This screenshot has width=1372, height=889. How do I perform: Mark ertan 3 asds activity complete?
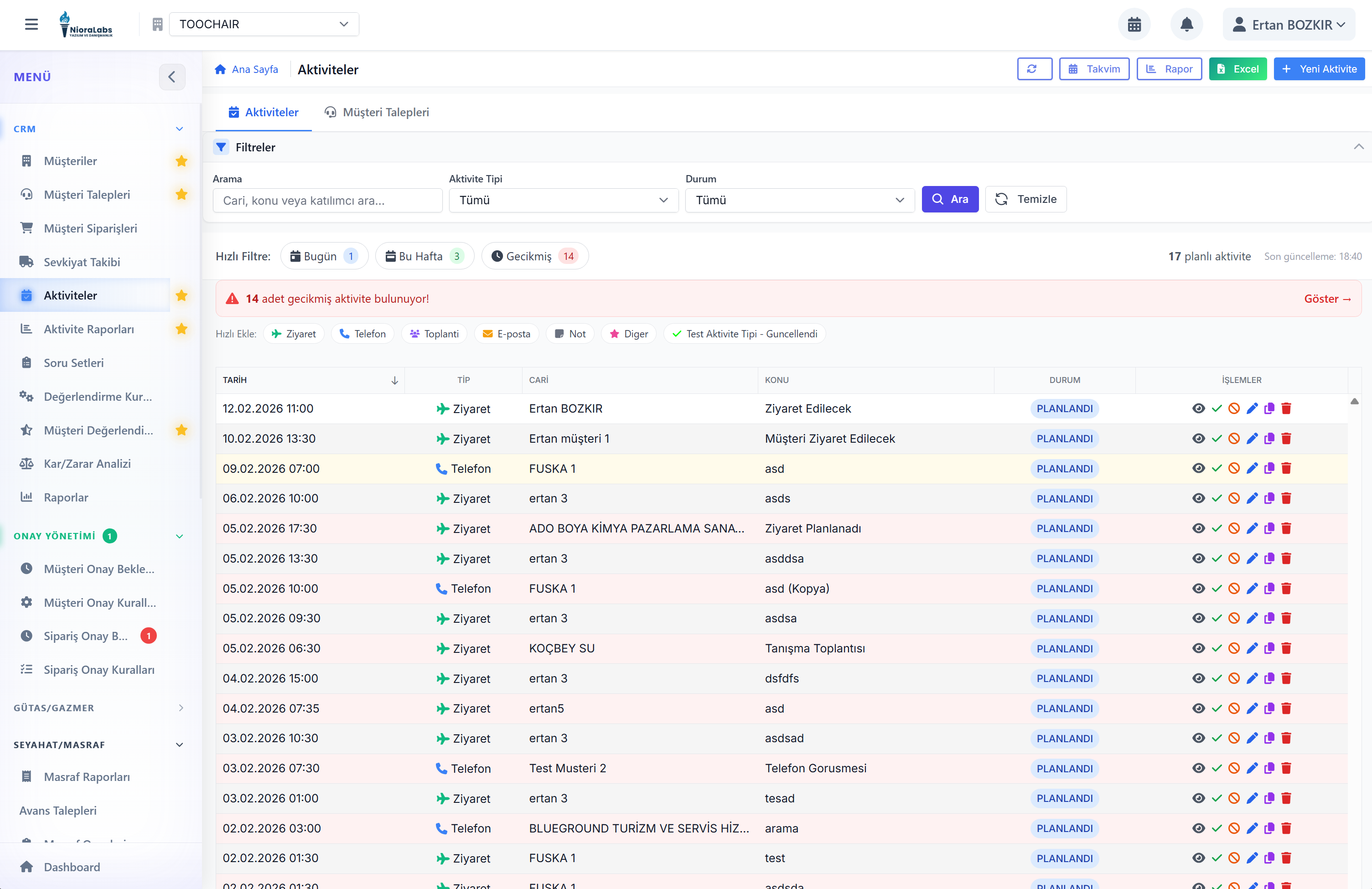point(1217,499)
